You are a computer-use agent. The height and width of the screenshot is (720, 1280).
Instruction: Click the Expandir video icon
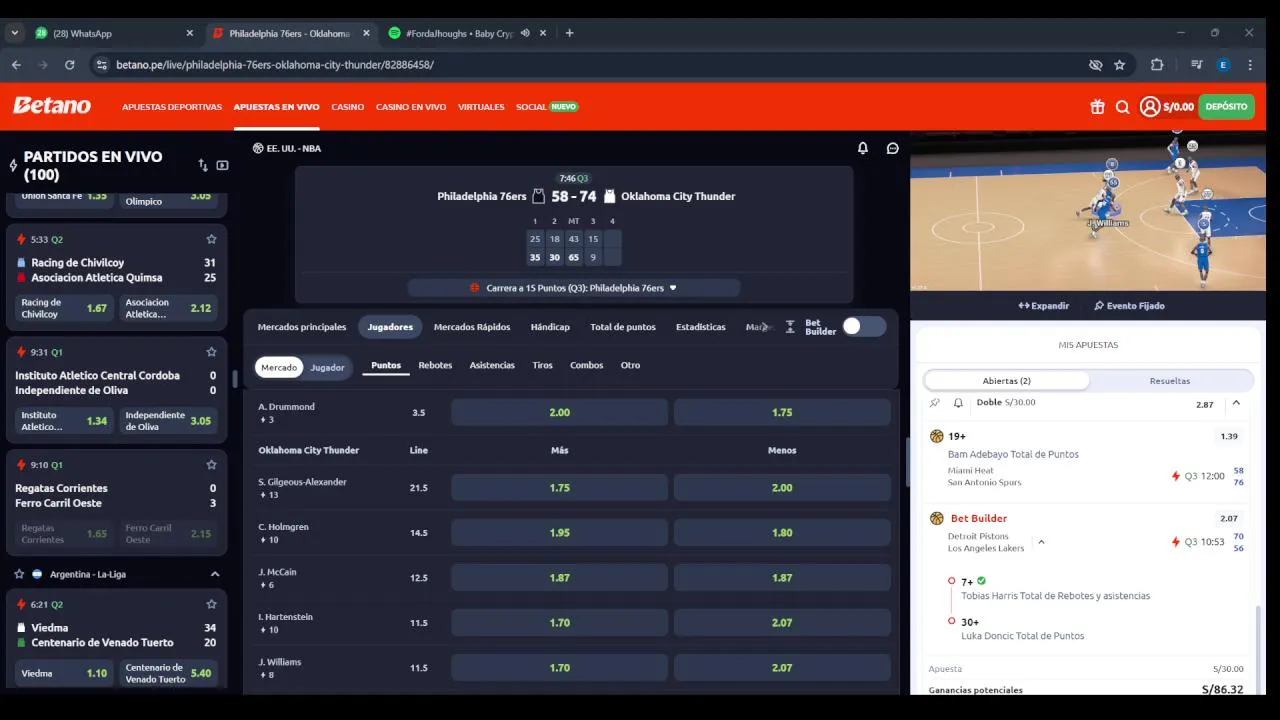coord(1024,306)
